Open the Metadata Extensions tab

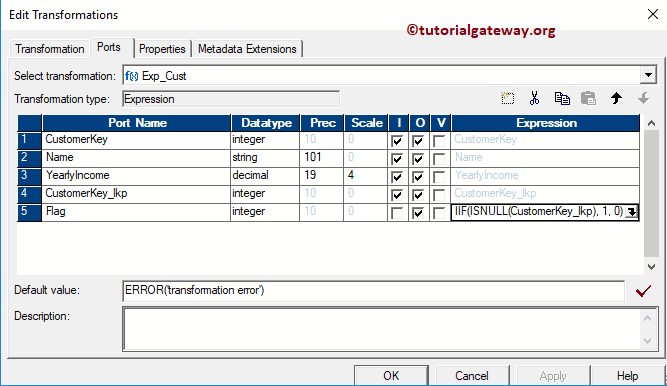[247, 49]
